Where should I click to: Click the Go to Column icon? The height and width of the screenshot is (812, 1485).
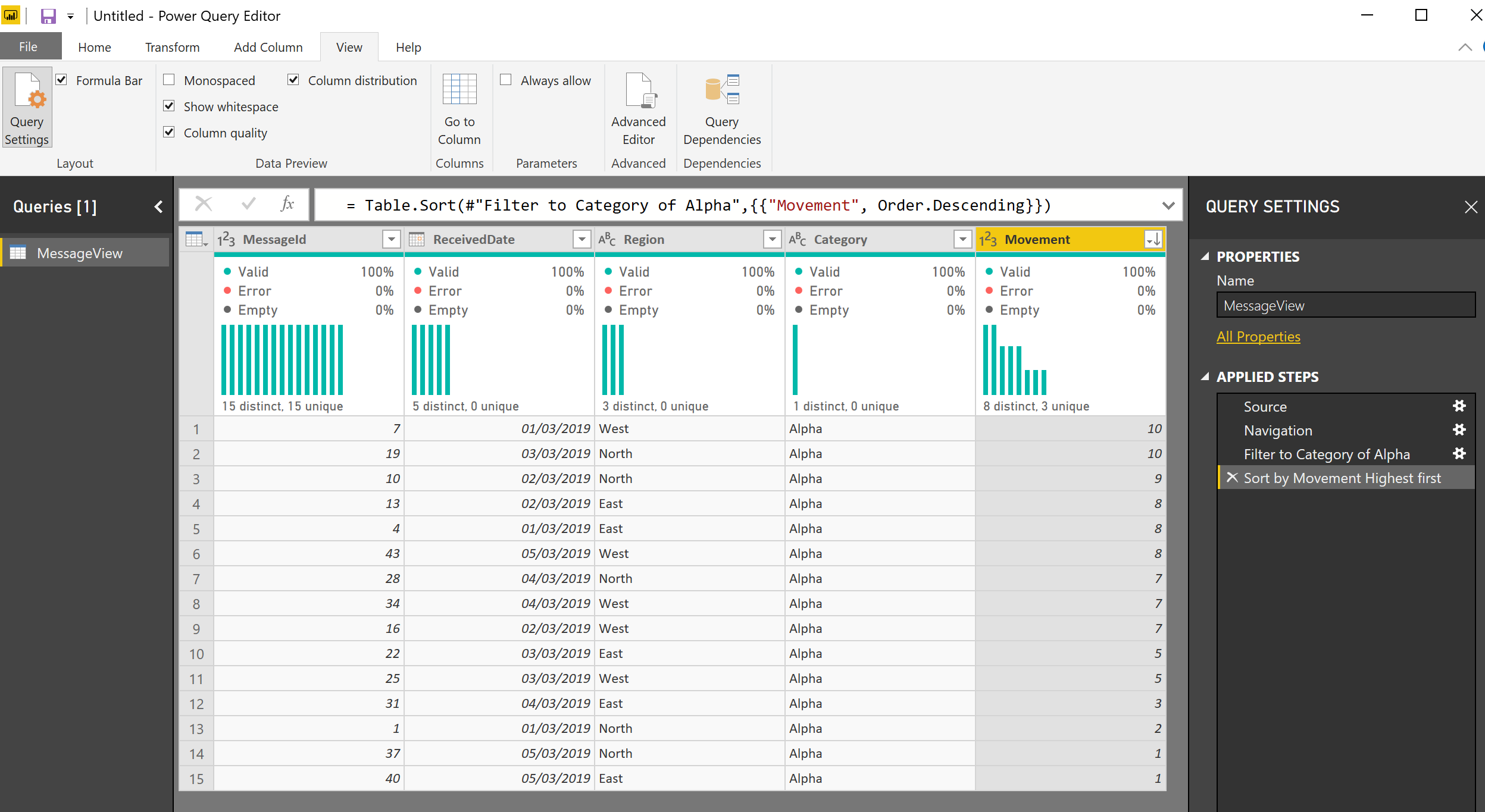[x=459, y=89]
